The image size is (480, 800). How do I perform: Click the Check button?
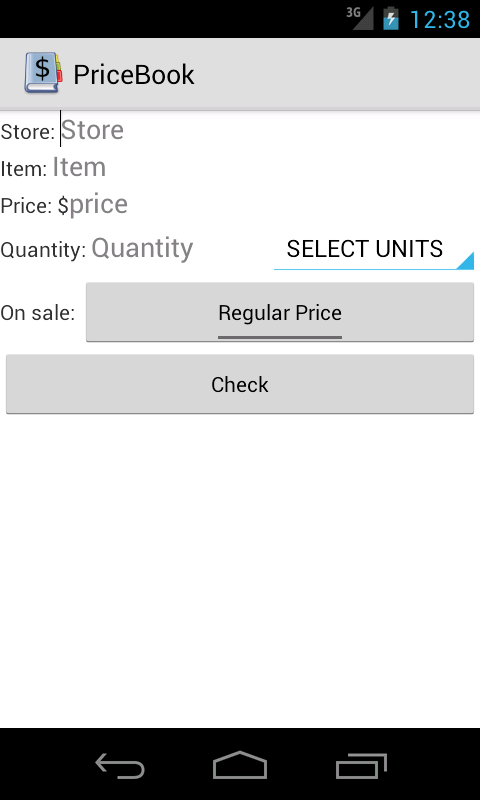pos(240,384)
